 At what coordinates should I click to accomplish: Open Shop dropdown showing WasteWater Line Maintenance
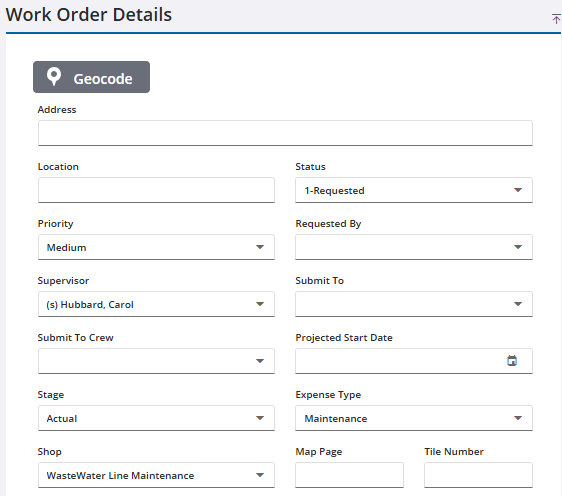tap(156, 475)
